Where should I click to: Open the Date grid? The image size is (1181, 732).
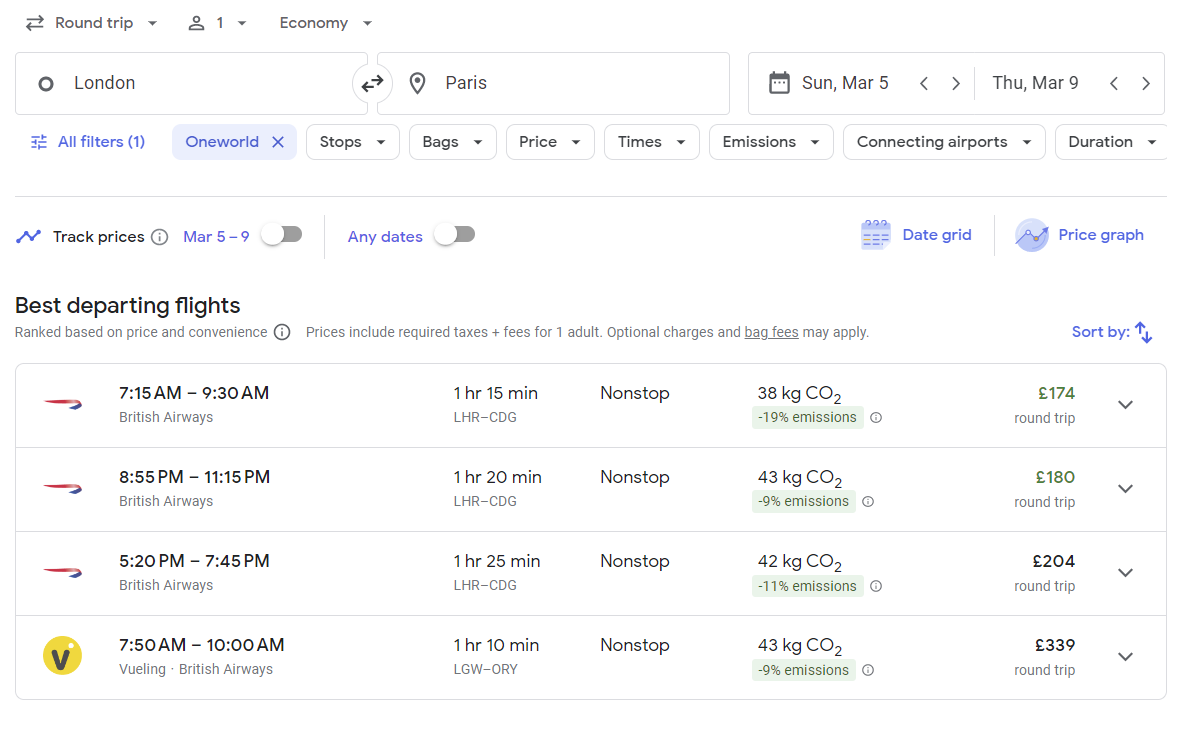pyautogui.click(x=916, y=235)
